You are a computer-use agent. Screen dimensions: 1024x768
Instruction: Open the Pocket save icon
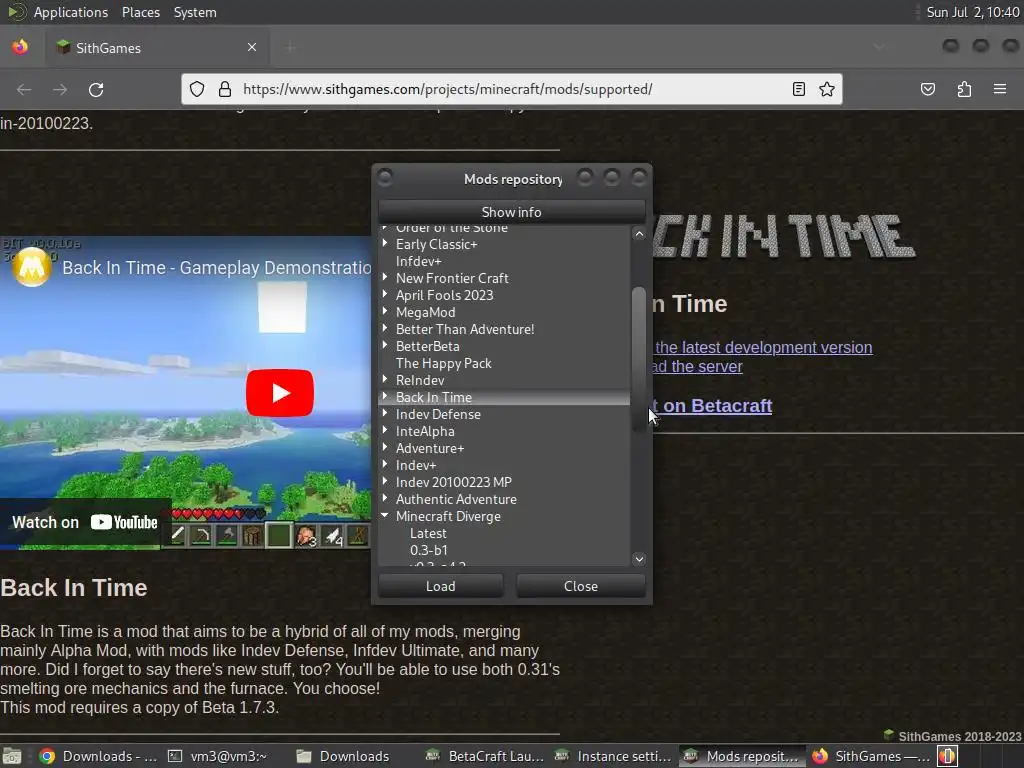[x=928, y=89]
